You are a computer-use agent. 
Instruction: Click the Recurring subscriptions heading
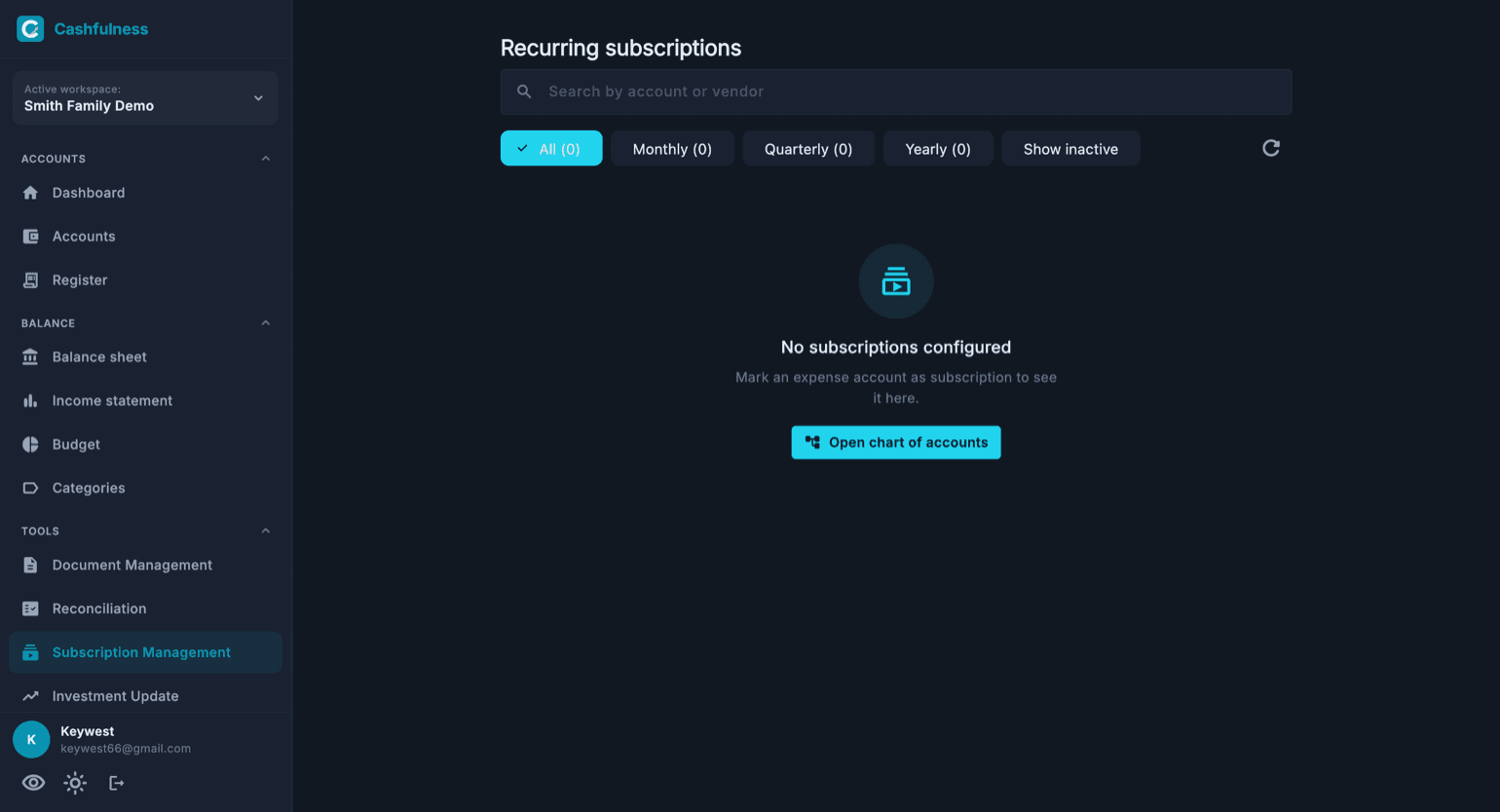coord(620,48)
